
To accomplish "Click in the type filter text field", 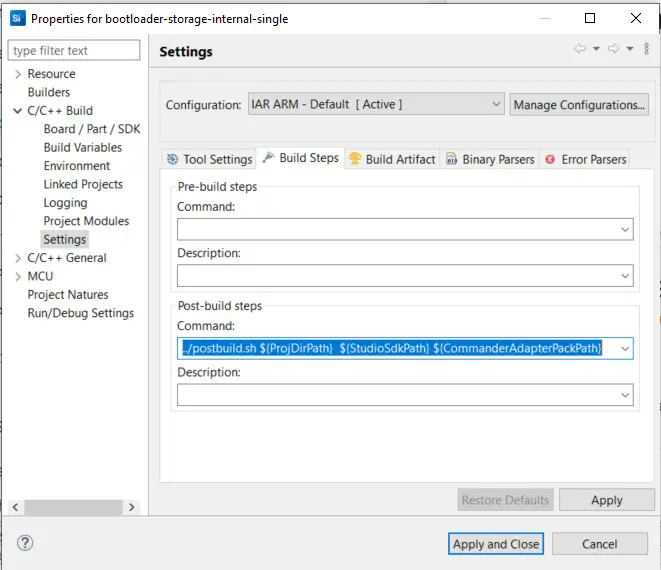I will [x=74, y=50].
